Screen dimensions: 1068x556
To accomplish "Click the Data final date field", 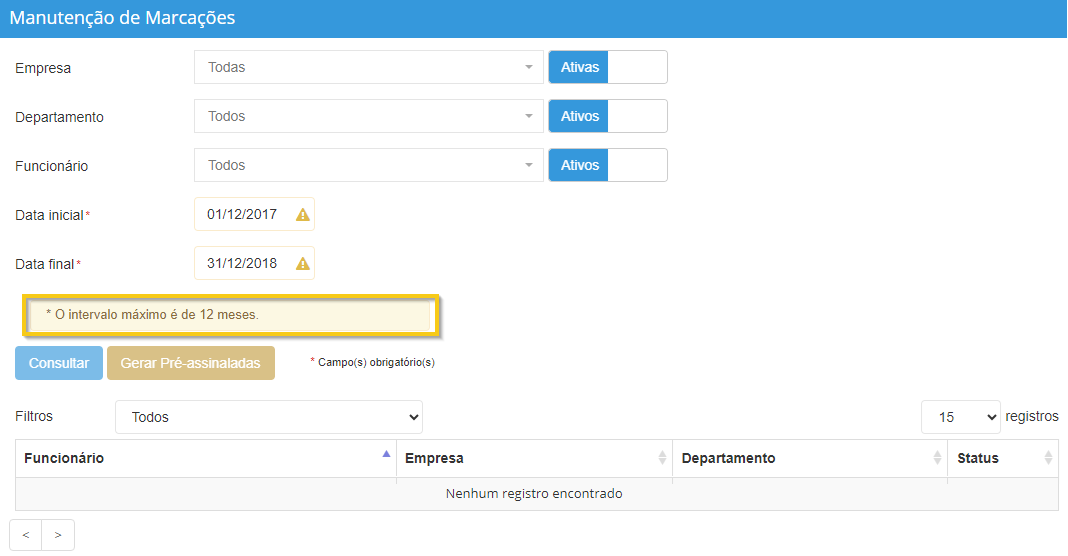I will pyautogui.click(x=243, y=263).
